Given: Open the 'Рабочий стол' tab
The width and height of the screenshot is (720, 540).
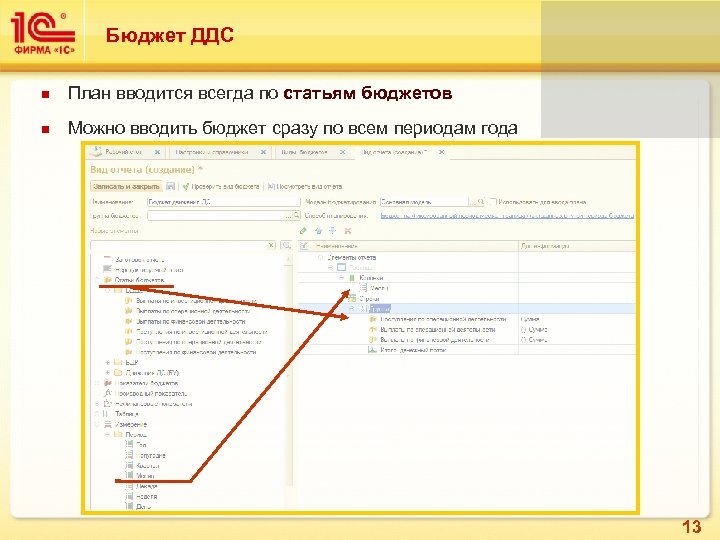Looking at the screenshot, I should [x=123, y=152].
